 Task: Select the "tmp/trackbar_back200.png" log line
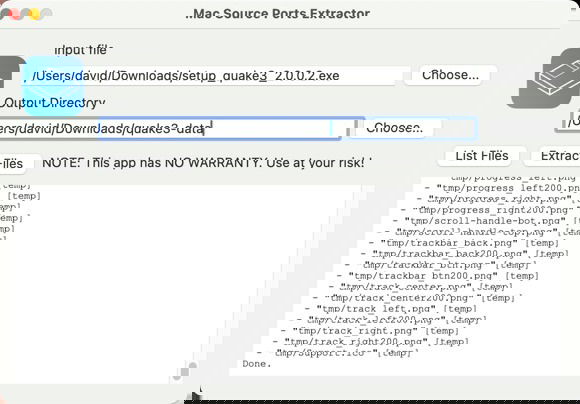coord(465,254)
